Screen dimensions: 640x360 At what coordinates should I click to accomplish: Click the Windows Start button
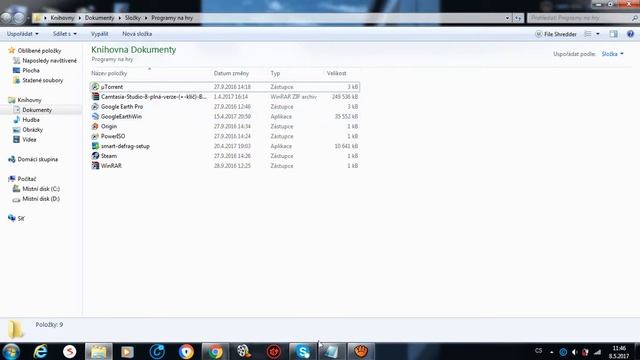tap(11, 351)
